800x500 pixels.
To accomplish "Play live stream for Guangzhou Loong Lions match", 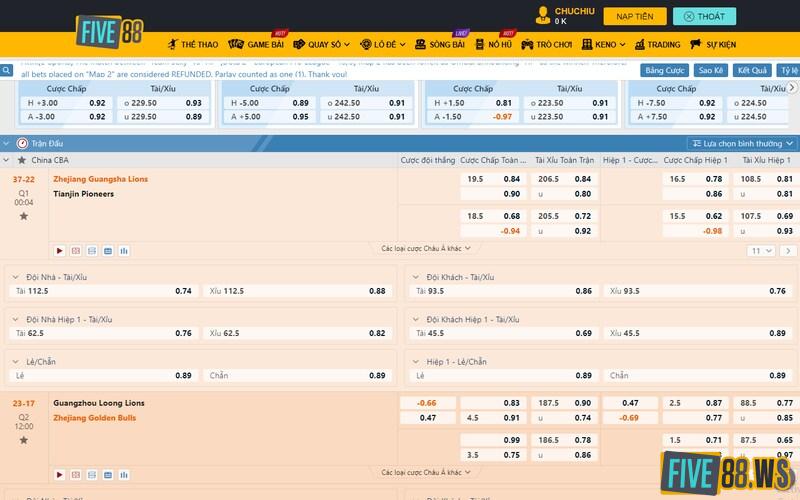I will (60, 474).
